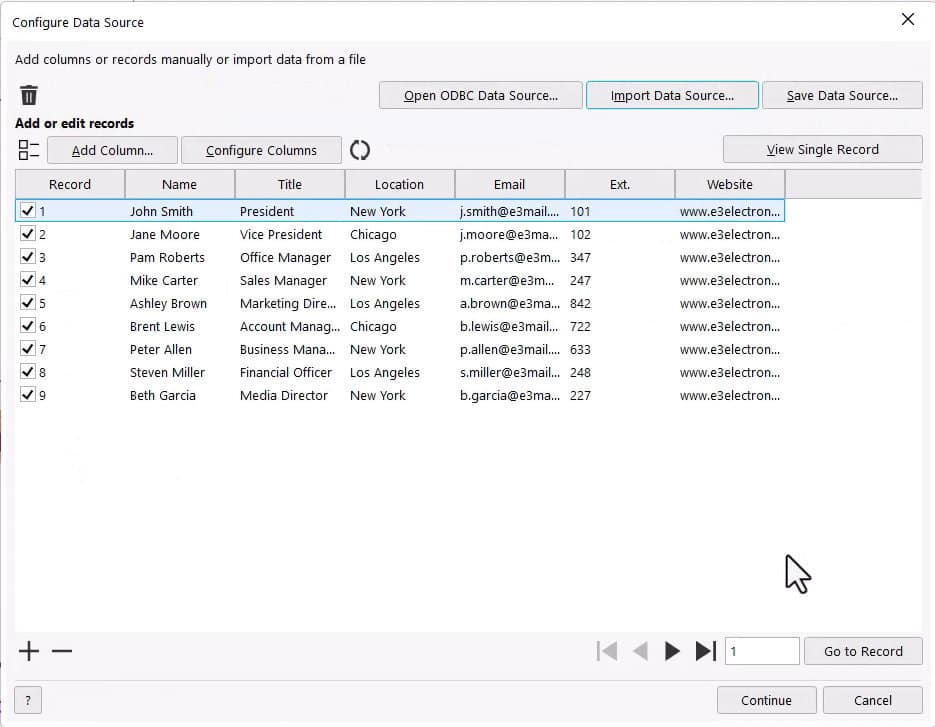Disable record 9 Beth Garcia
Viewport: 935px width, 727px height.
pyautogui.click(x=28, y=395)
